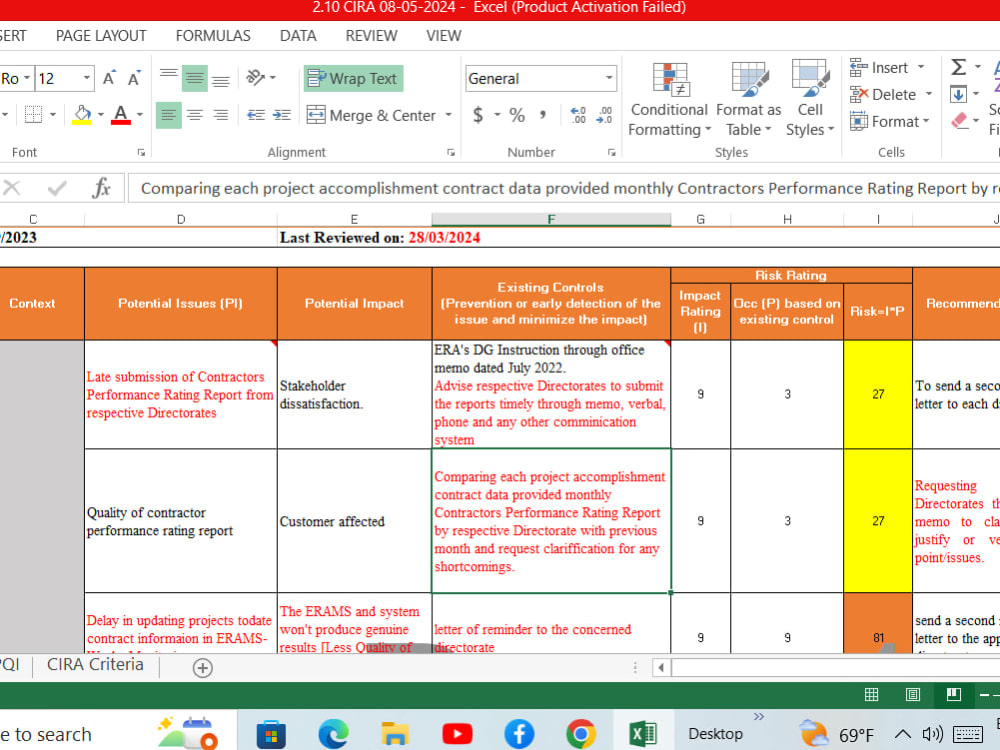Toggle the Wrap Text option

click(353, 78)
